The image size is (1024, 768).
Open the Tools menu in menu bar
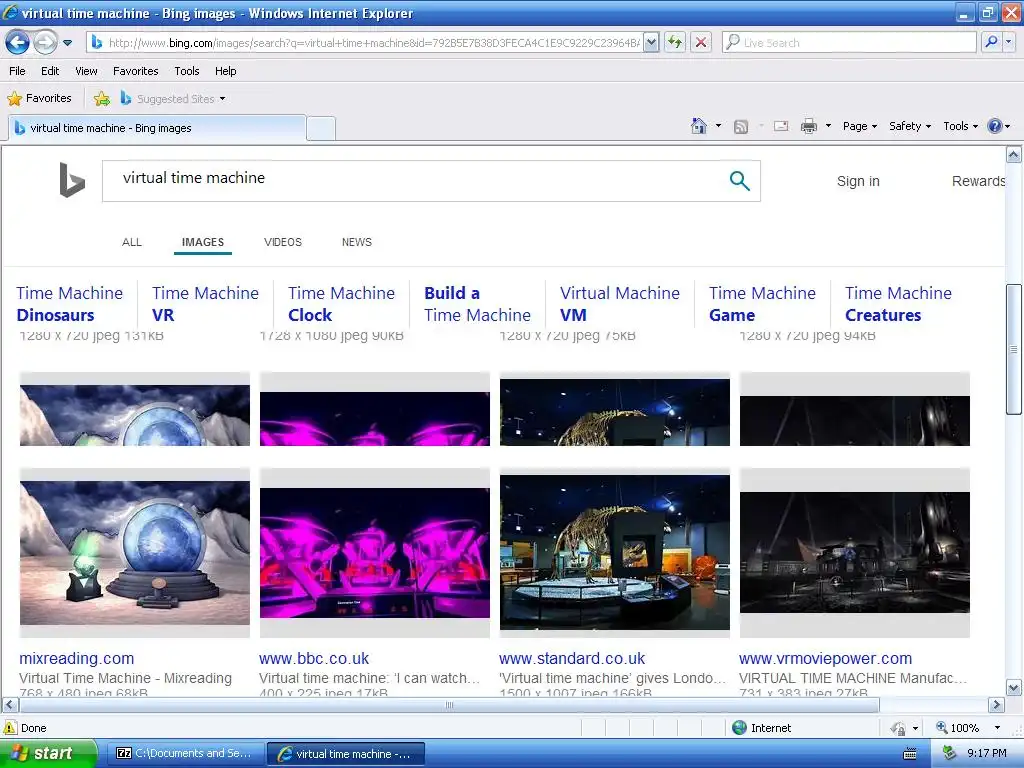coord(187,71)
